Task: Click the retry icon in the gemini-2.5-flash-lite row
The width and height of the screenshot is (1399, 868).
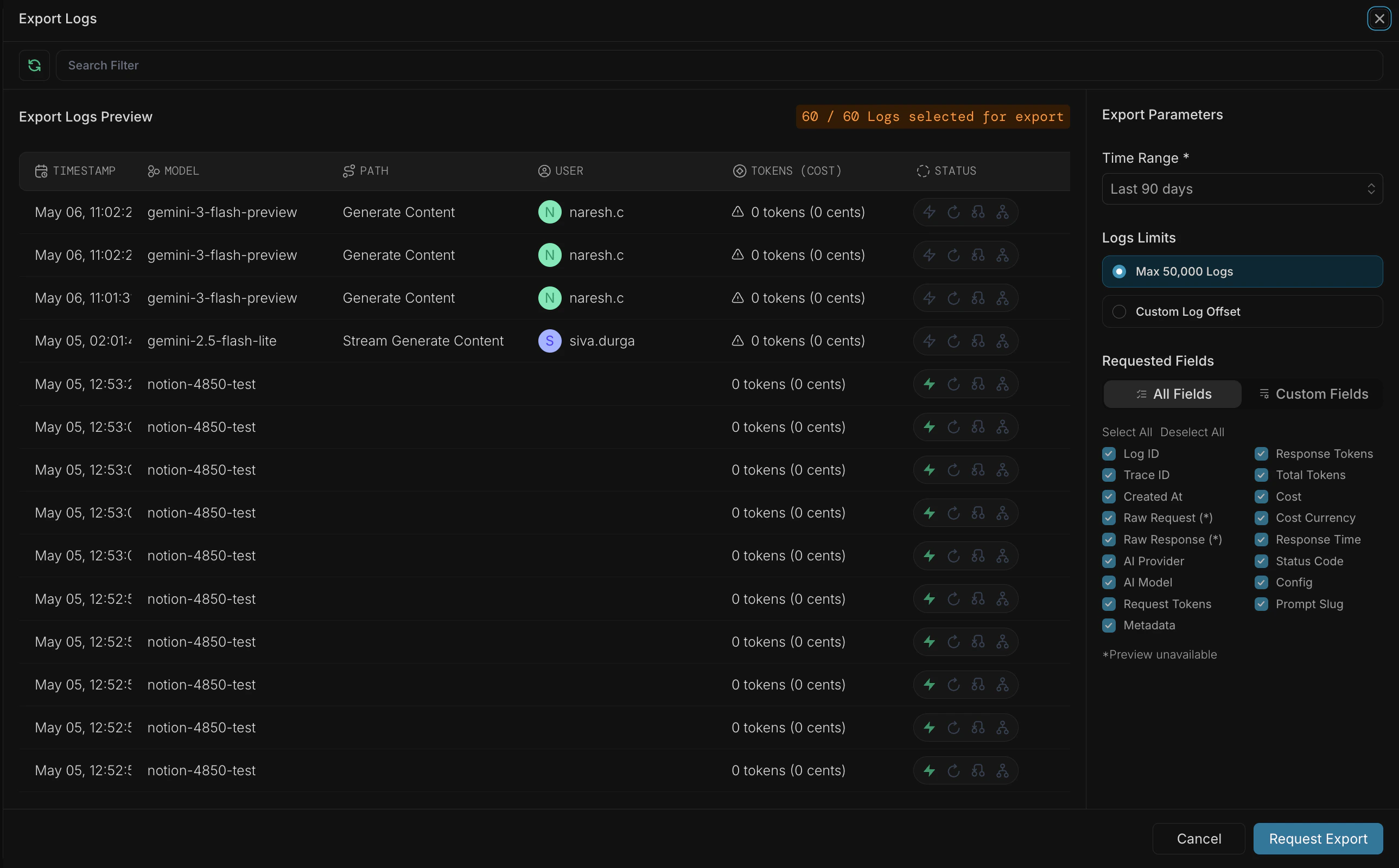Action: coord(953,341)
